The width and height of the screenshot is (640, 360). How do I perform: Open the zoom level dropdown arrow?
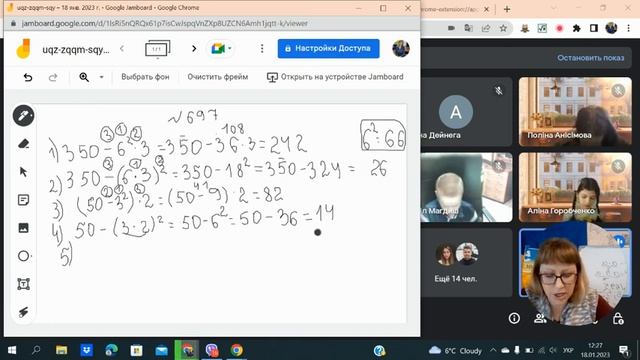tap(102, 77)
